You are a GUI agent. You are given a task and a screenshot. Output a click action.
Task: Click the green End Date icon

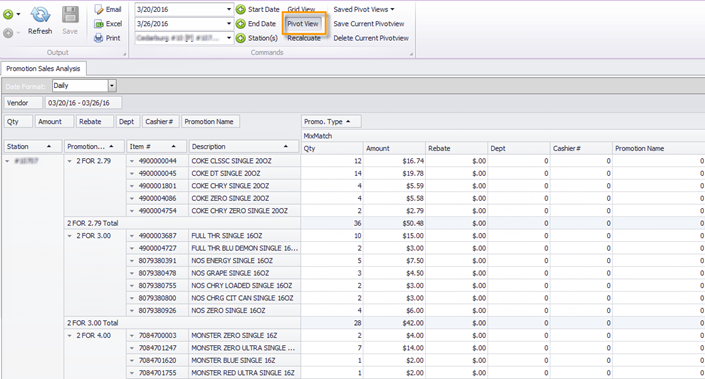(x=241, y=24)
